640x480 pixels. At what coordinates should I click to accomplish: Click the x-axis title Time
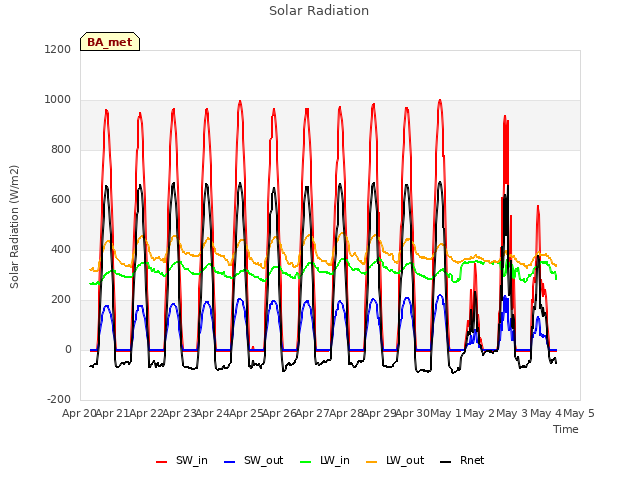(x=566, y=429)
